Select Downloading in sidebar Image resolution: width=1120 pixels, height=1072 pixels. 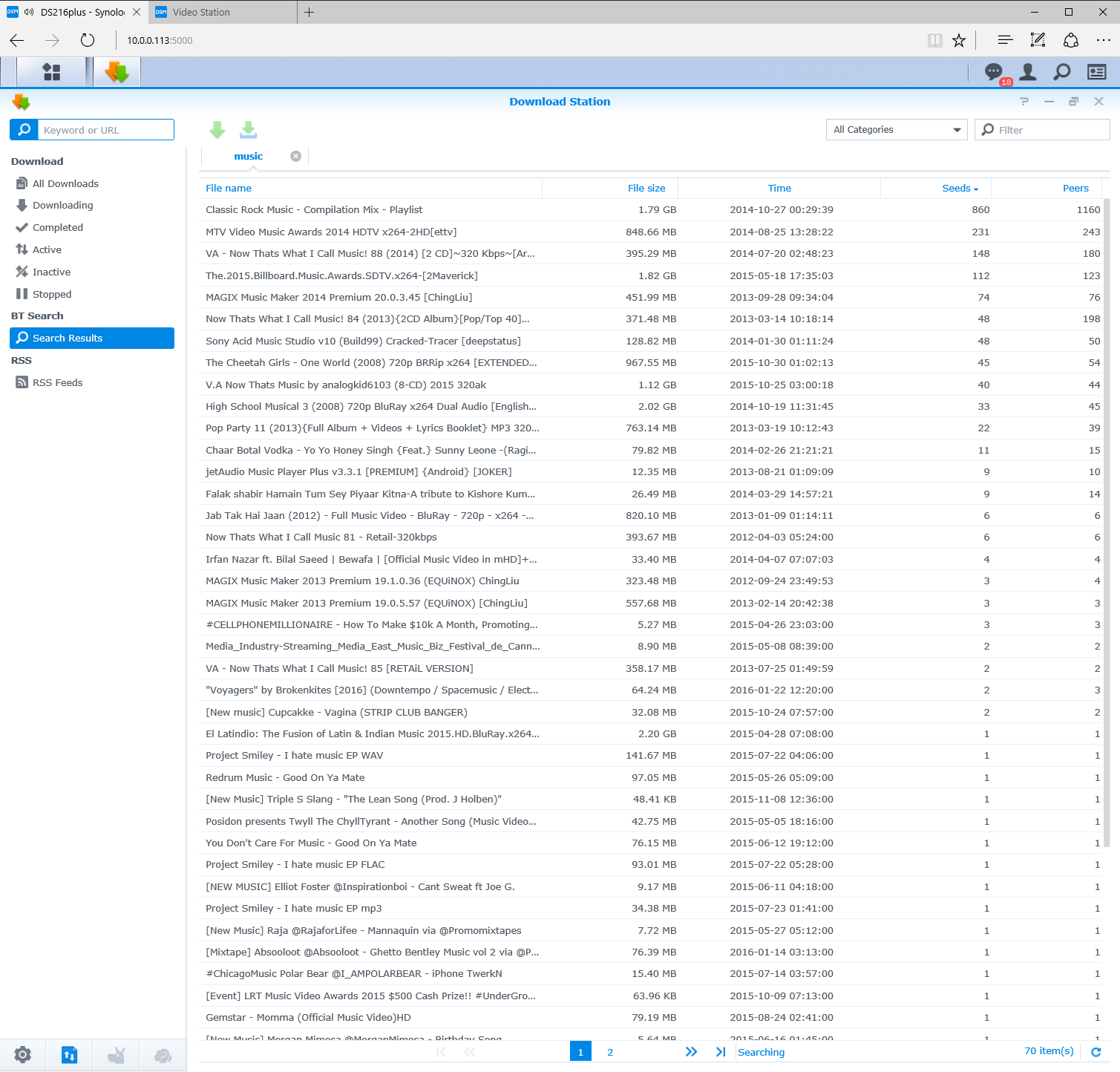click(x=92, y=206)
